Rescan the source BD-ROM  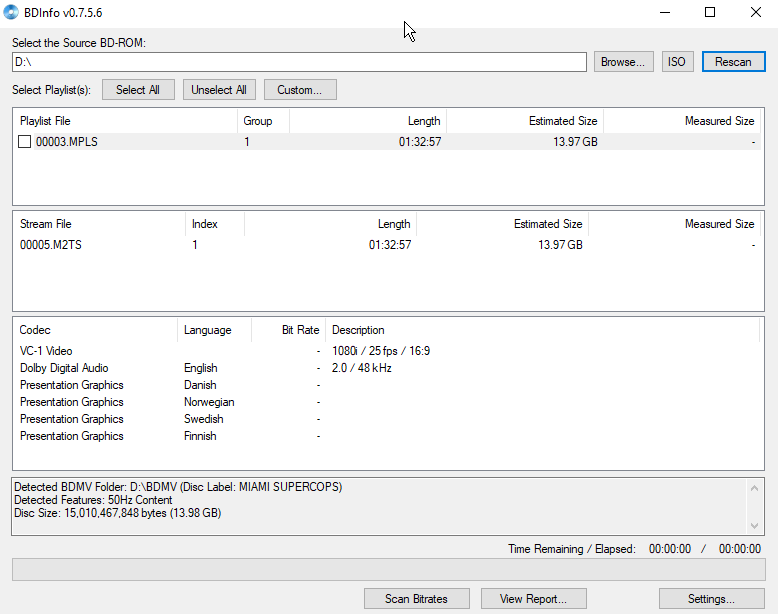tap(733, 62)
